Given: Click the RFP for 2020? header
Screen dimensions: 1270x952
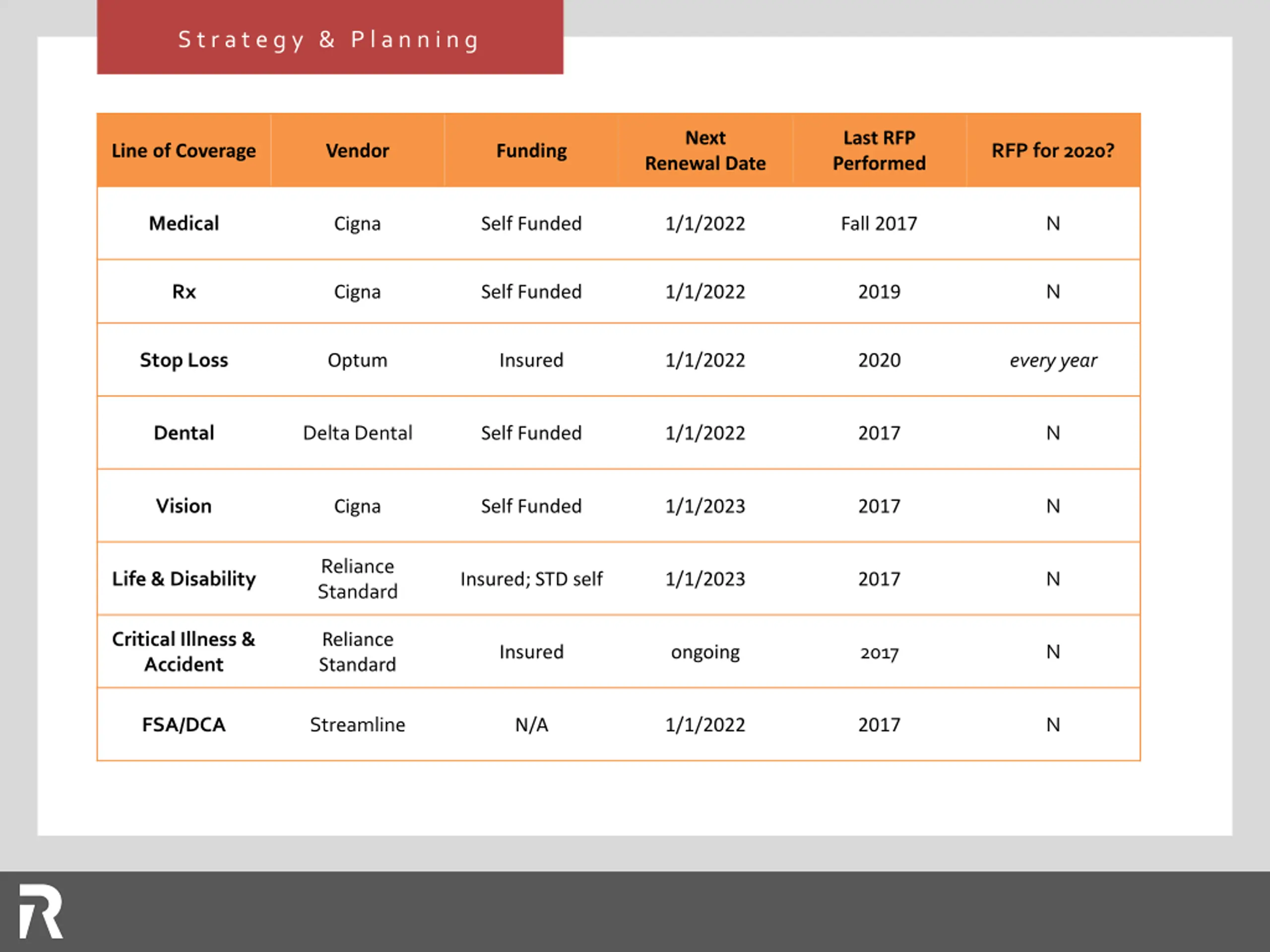Looking at the screenshot, I should tap(1053, 150).
